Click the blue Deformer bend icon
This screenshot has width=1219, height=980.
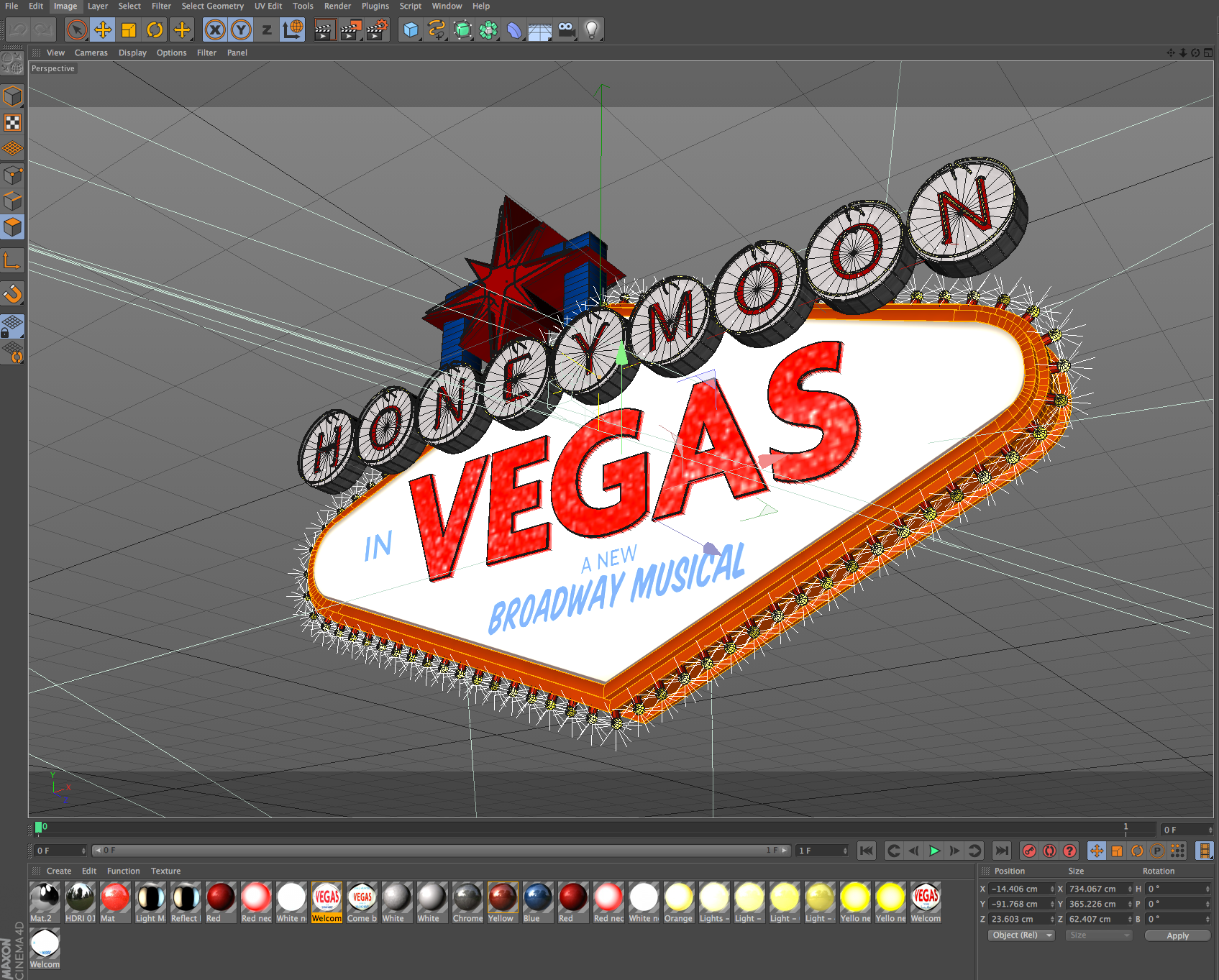(514, 30)
